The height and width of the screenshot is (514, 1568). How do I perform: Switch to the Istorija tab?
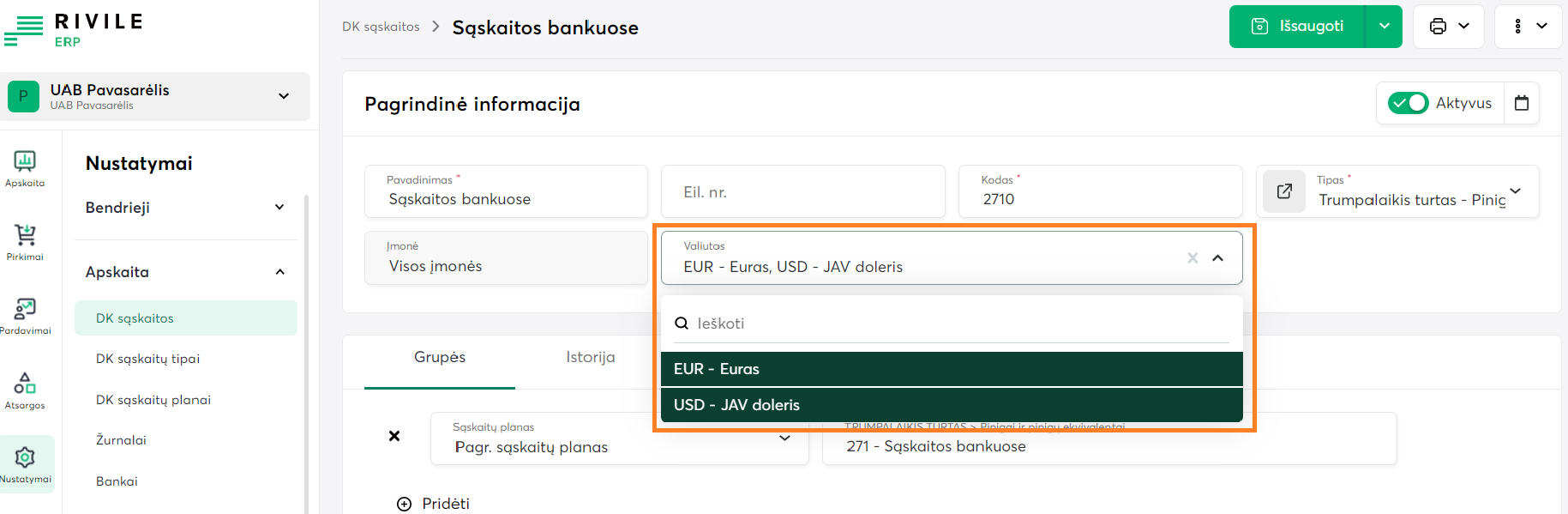point(590,357)
